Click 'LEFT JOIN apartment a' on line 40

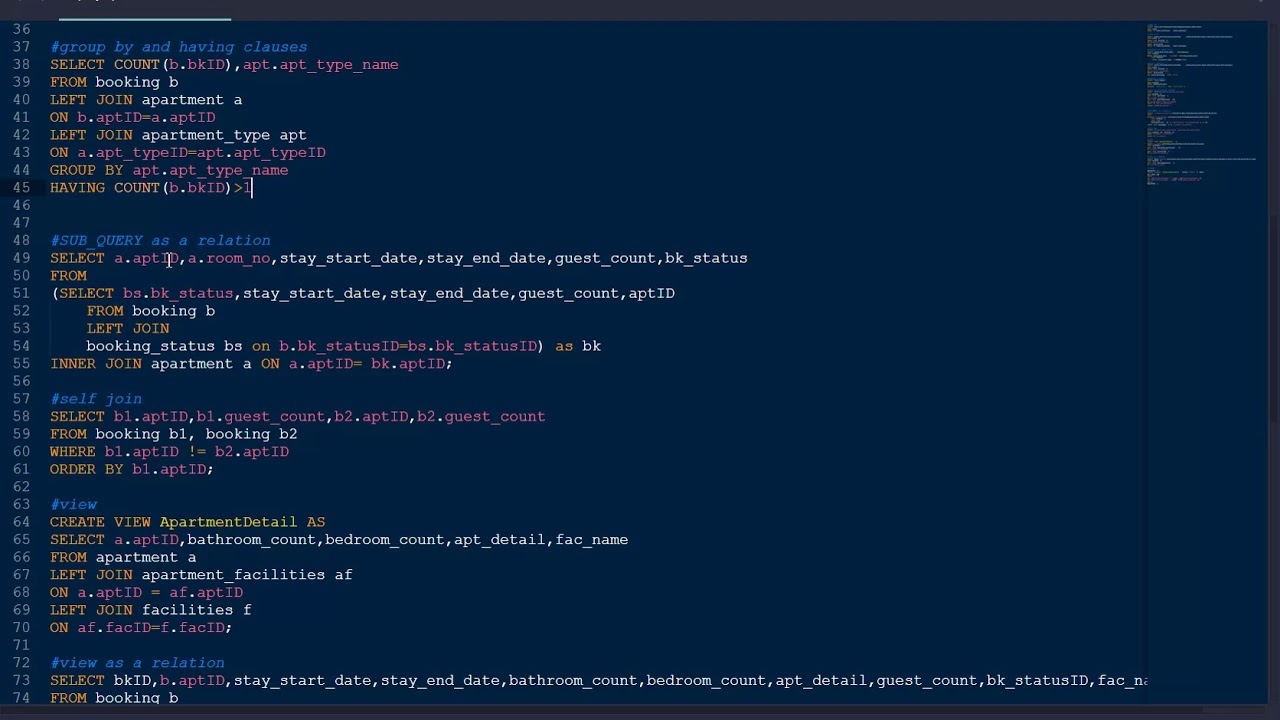click(146, 100)
